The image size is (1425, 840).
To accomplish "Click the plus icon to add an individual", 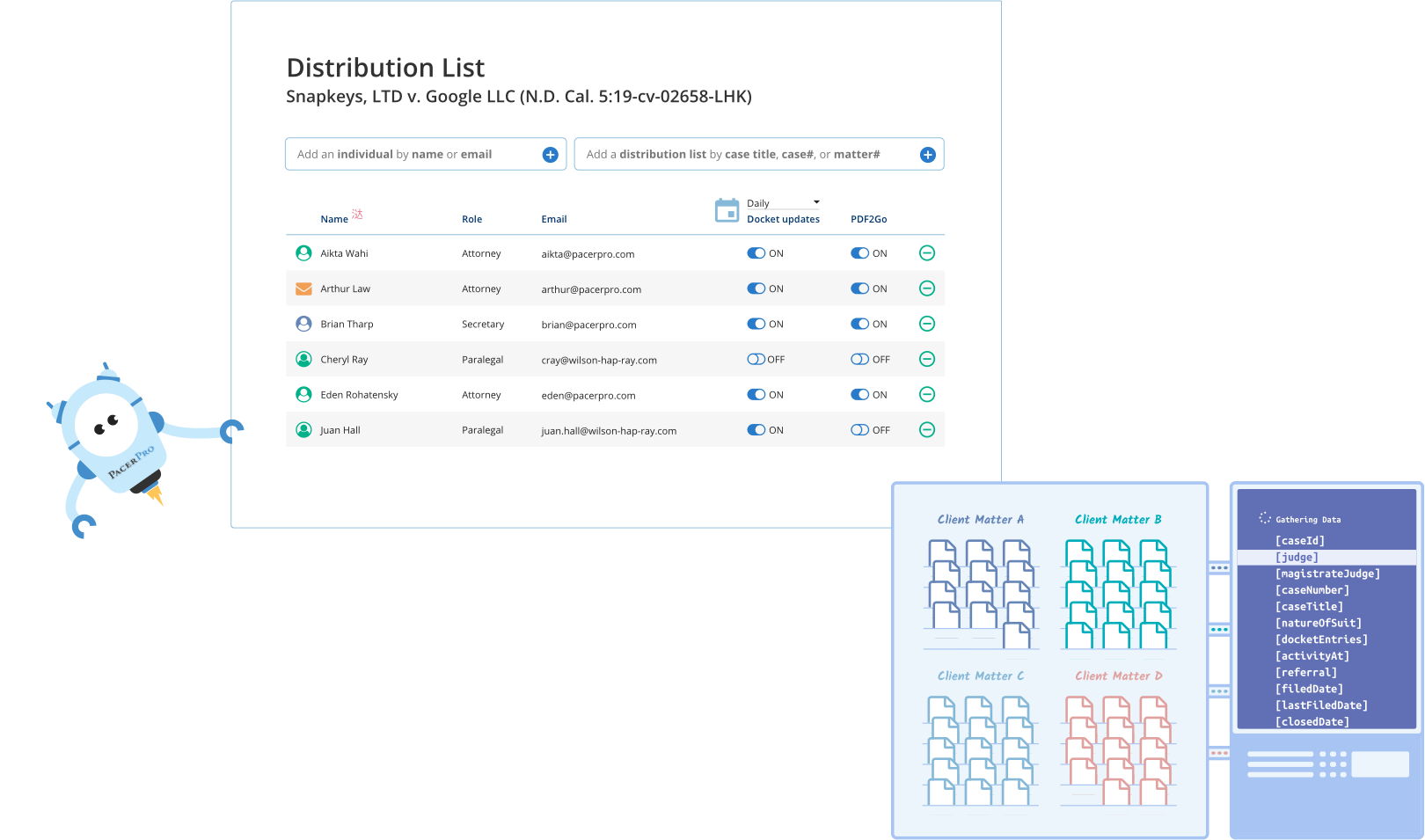I will click(x=551, y=155).
